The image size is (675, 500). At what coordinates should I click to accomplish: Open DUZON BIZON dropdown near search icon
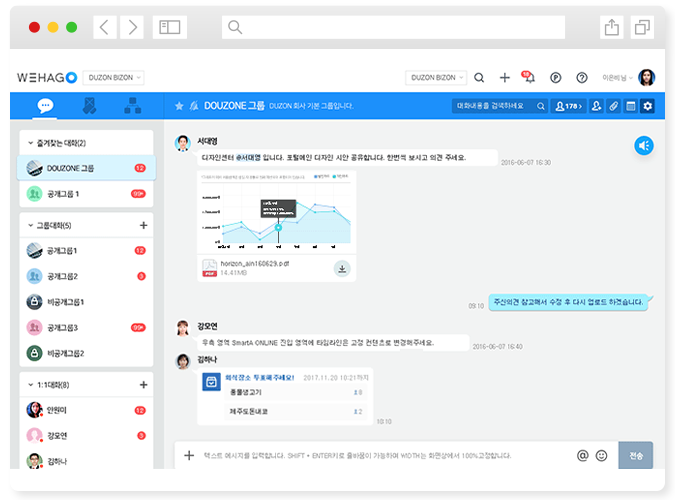coord(436,78)
